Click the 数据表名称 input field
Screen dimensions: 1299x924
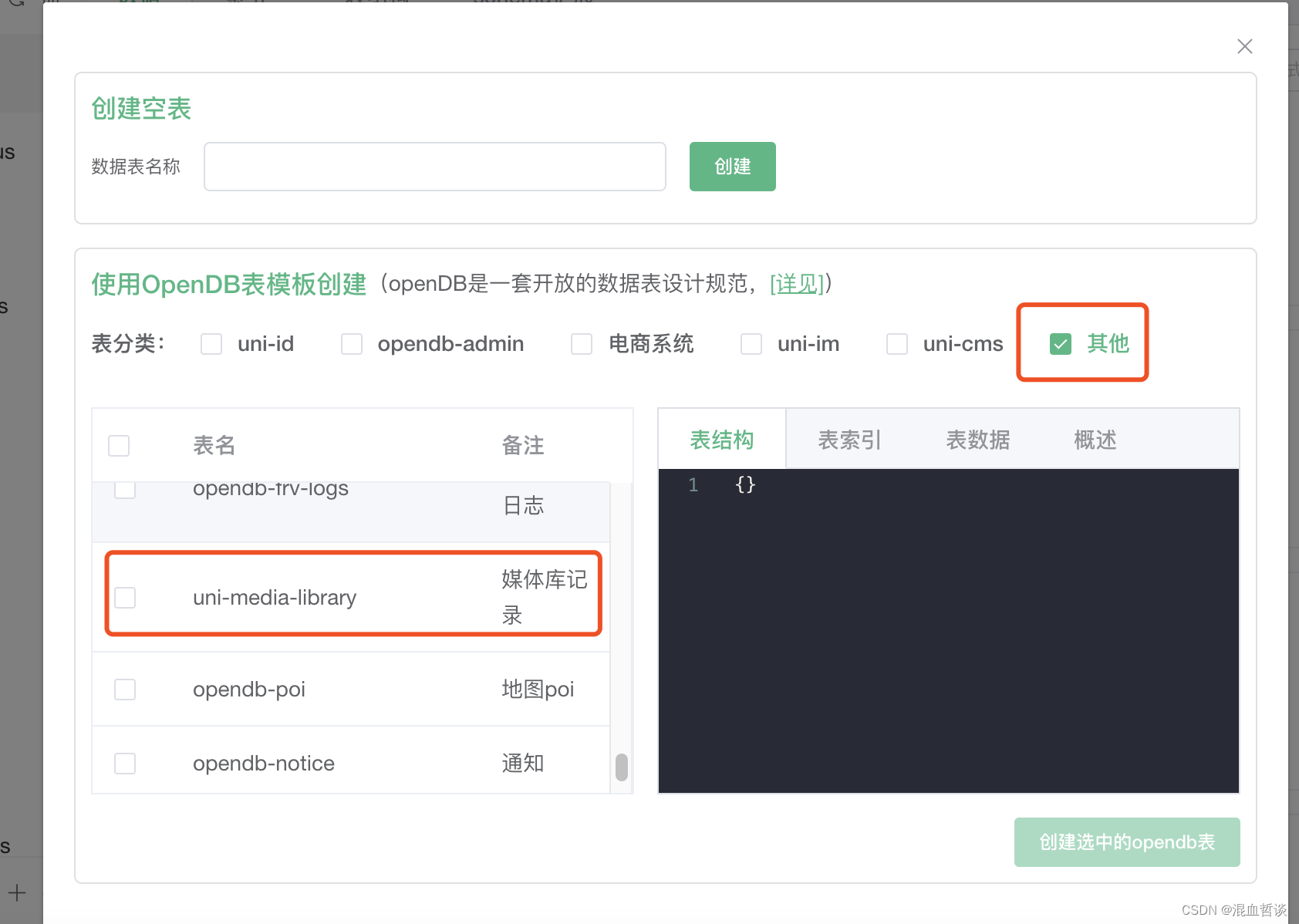point(434,166)
